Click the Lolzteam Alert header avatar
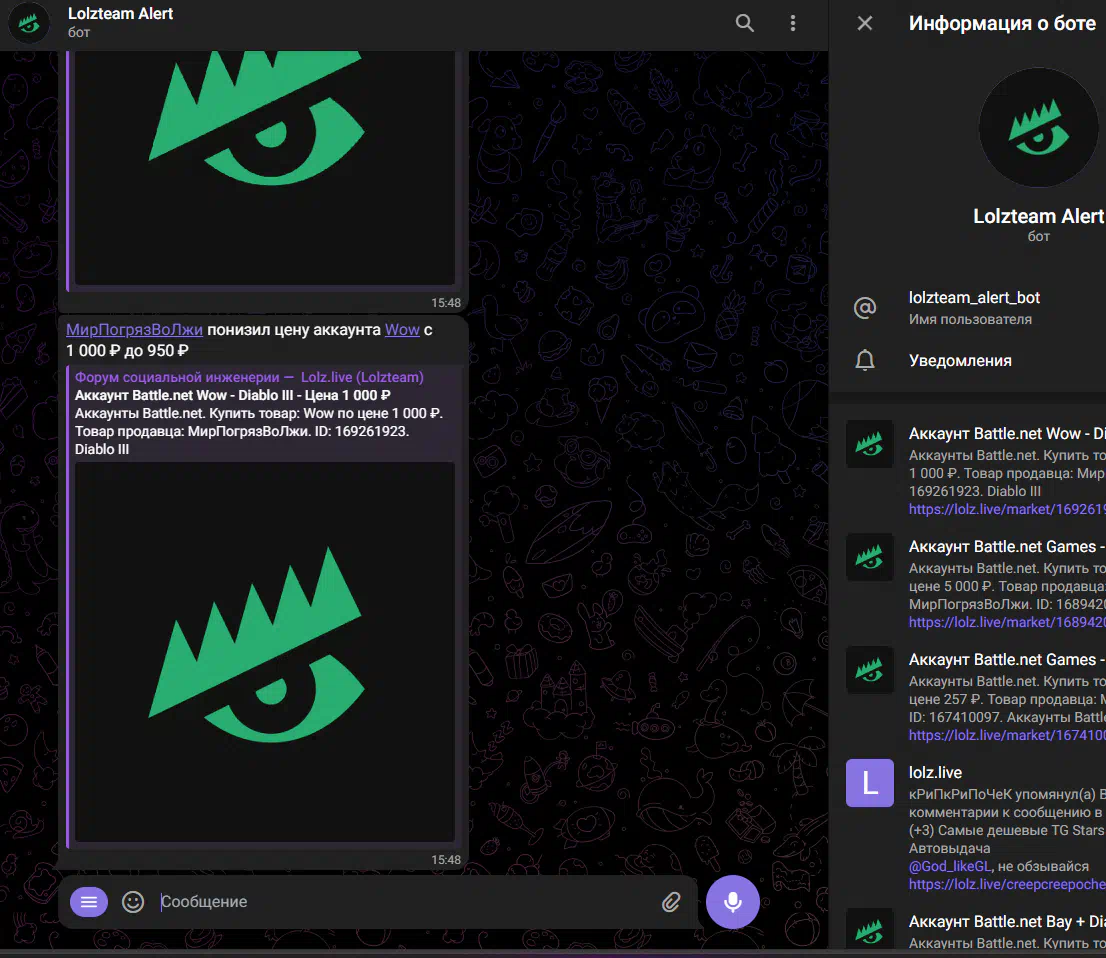This screenshot has width=1106, height=958. (x=29, y=23)
